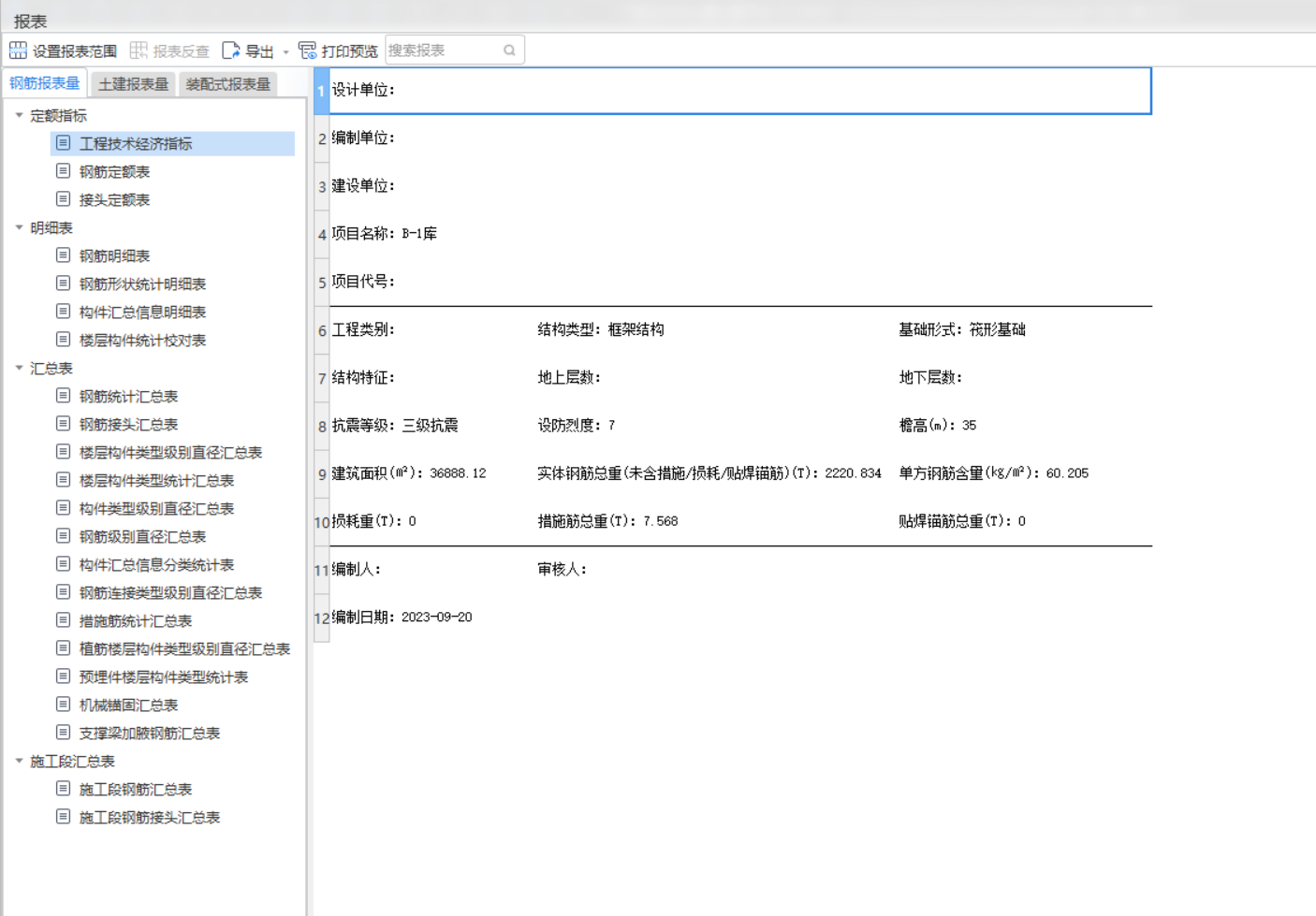Open the 楼层构件类型统计汇总表 report

tap(156, 480)
